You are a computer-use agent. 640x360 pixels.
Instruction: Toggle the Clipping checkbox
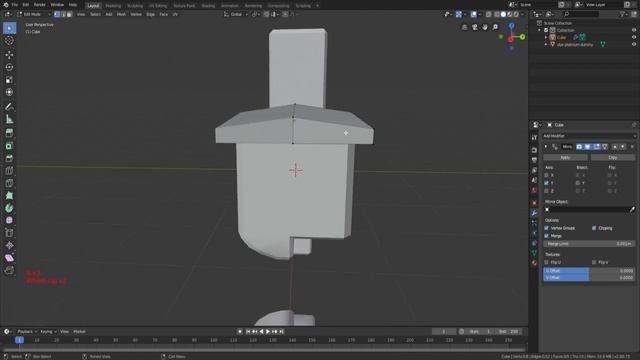(x=594, y=228)
